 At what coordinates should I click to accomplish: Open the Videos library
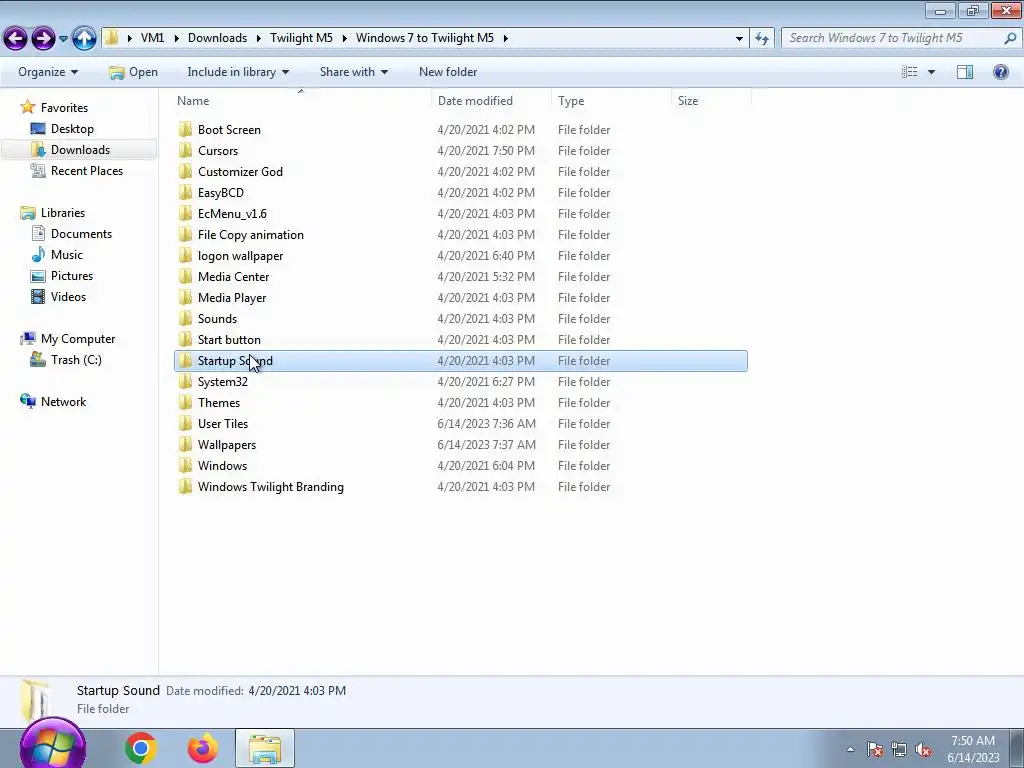pyautogui.click(x=69, y=296)
